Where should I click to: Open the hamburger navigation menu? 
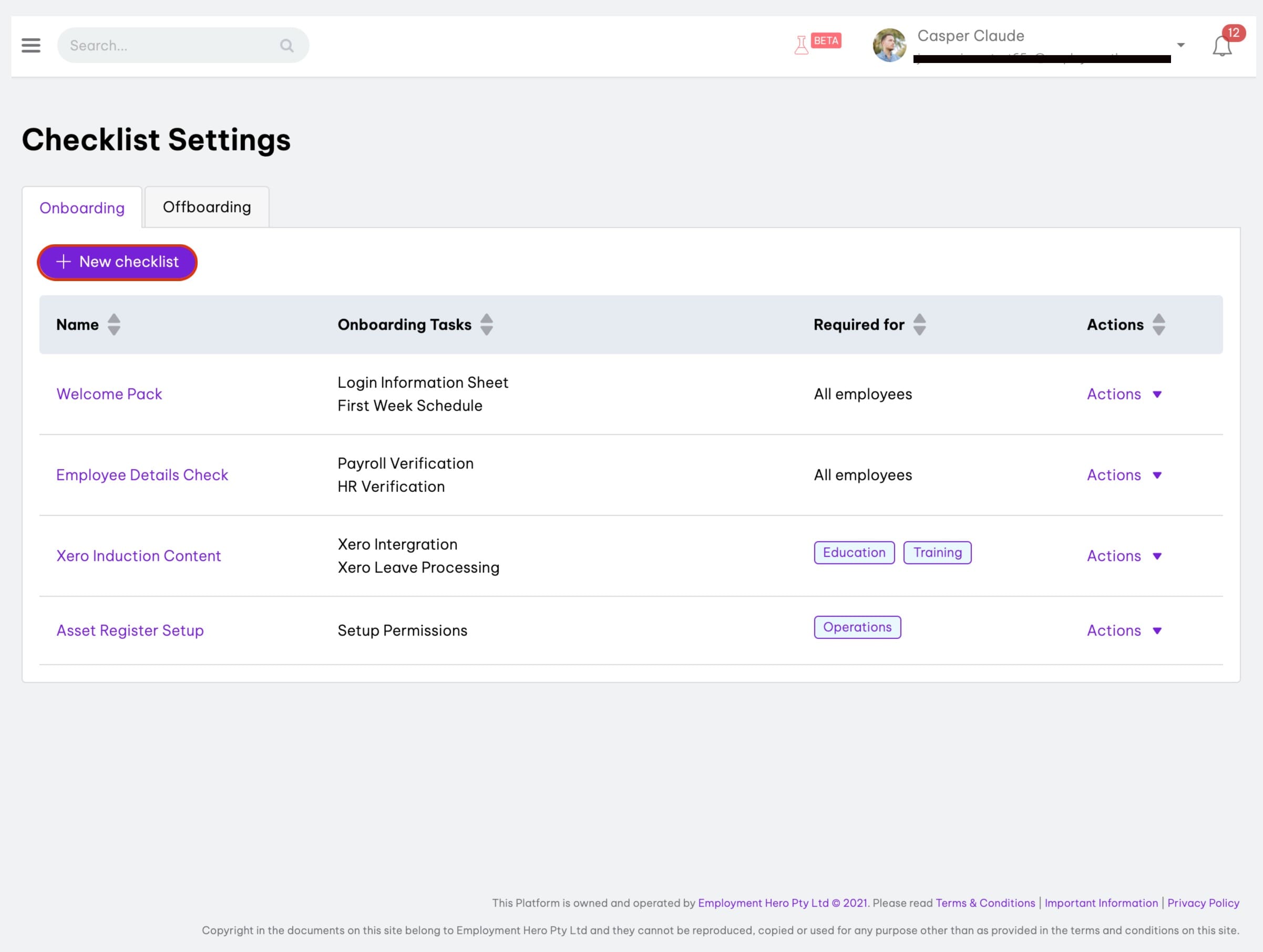pos(31,45)
